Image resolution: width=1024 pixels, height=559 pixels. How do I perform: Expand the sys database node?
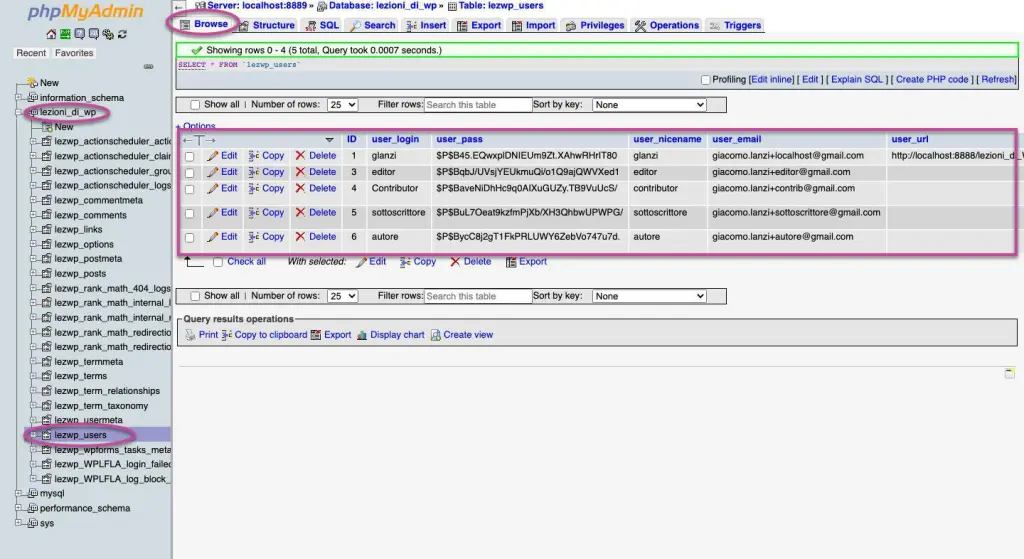point(18,523)
